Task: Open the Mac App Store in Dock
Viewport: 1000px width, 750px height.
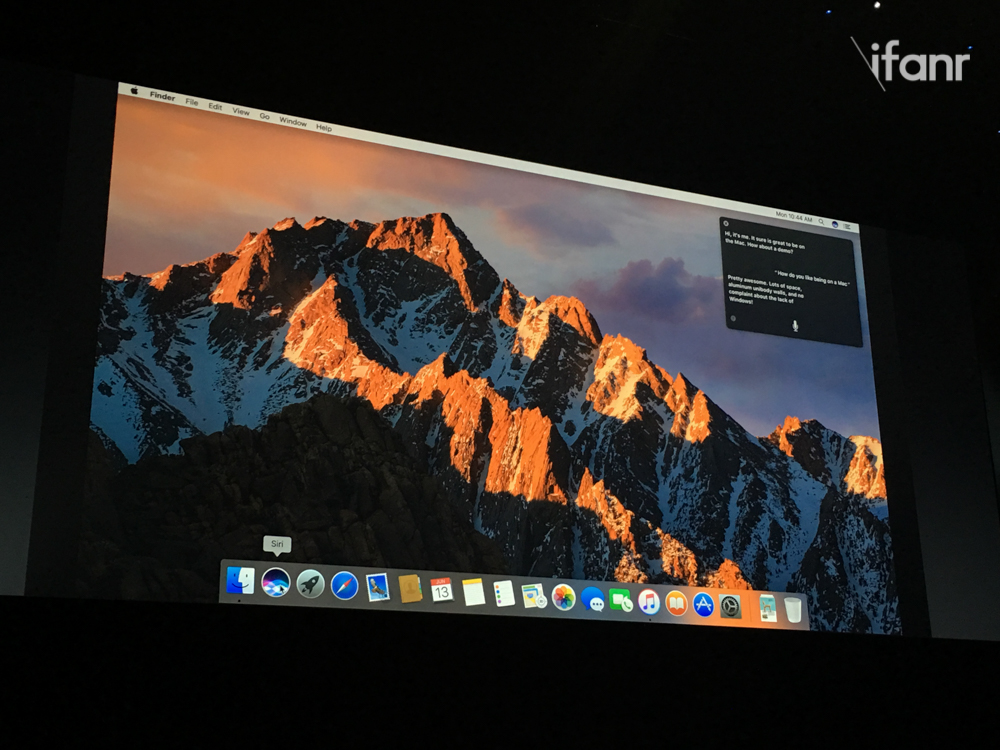Action: tap(704, 604)
